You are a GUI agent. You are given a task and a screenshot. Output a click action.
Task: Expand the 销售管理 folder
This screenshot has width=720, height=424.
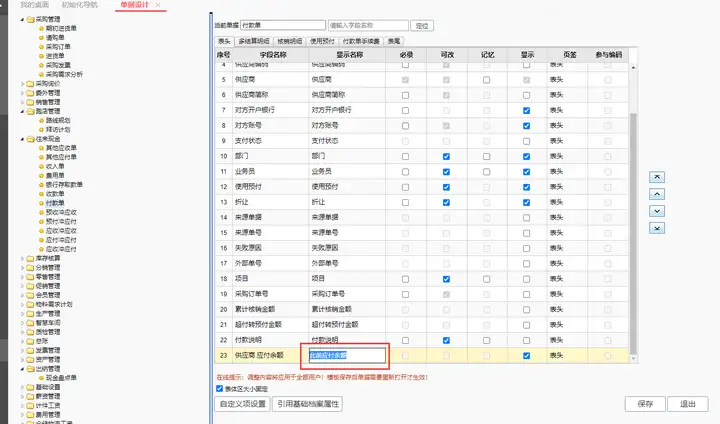point(22,102)
